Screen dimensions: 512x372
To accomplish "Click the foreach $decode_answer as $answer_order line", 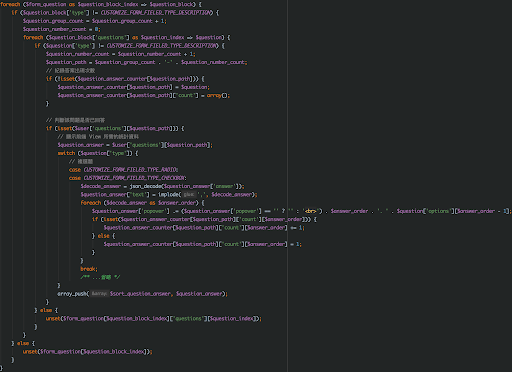I will 142,203.
